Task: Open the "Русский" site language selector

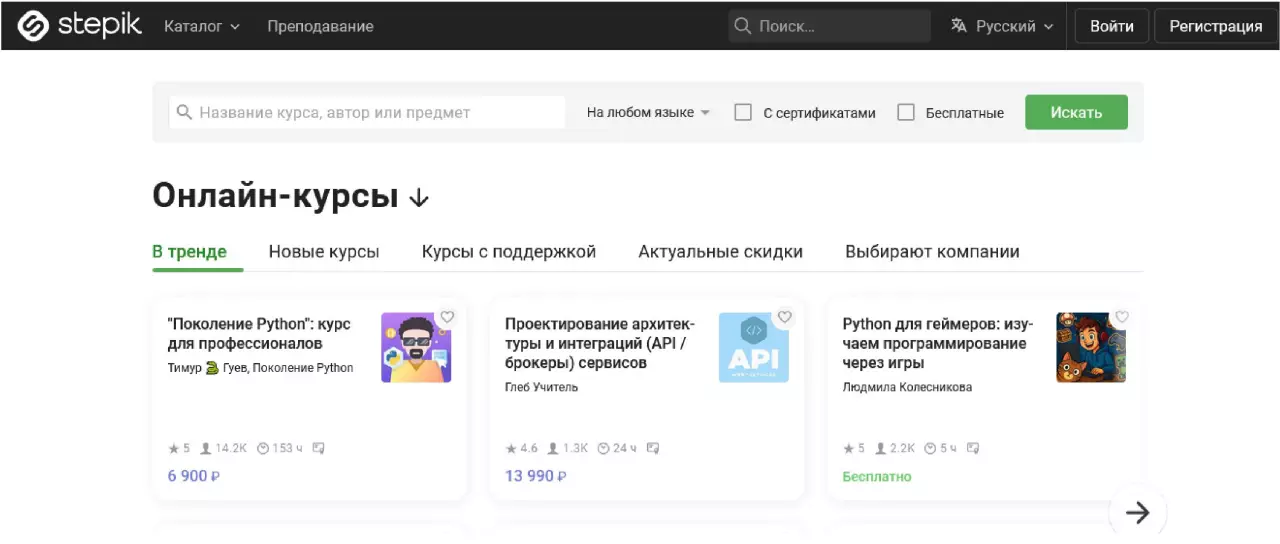Action: [1004, 26]
